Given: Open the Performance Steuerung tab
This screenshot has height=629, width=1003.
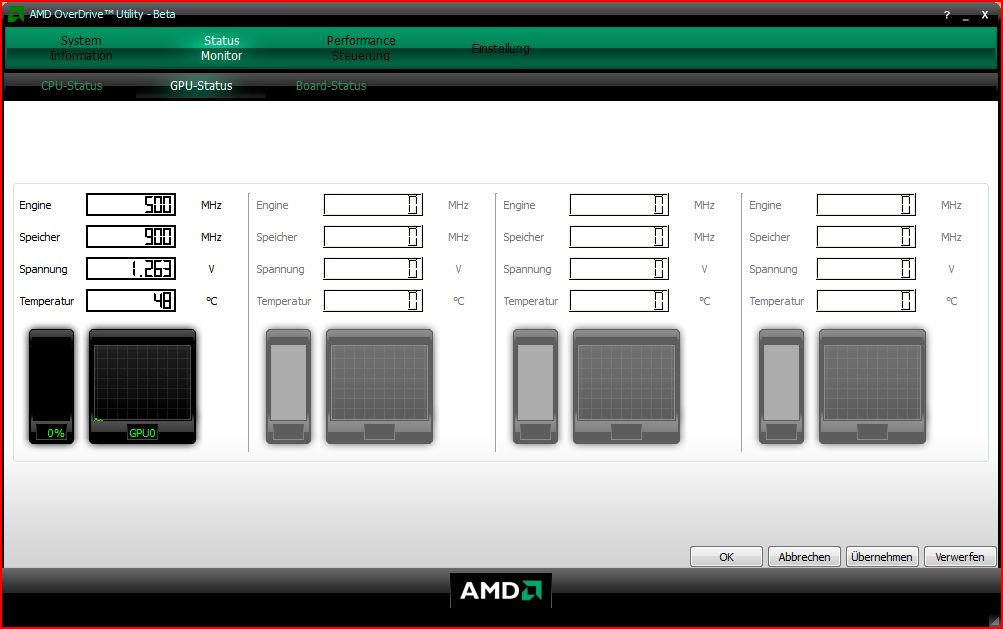Looking at the screenshot, I should click(x=361, y=48).
